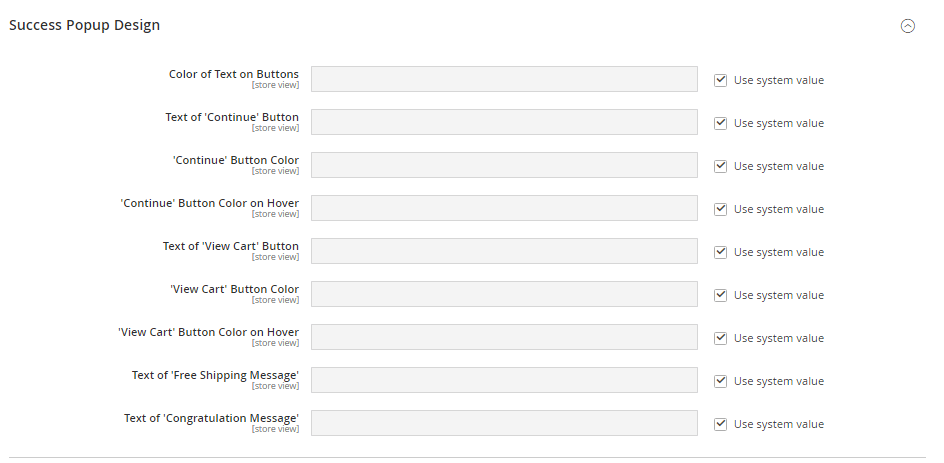Toggle system value for Text of 'View Cart' Button
Image resolution: width=944 pixels, height=463 pixels.
pyautogui.click(x=720, y=252)
